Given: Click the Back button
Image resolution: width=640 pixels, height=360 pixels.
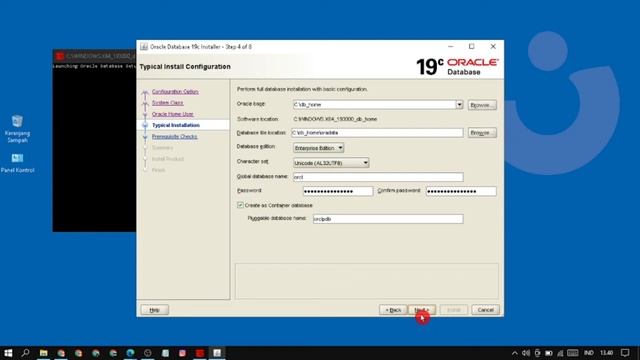Looking at the screenshot, I should [393, 310].
